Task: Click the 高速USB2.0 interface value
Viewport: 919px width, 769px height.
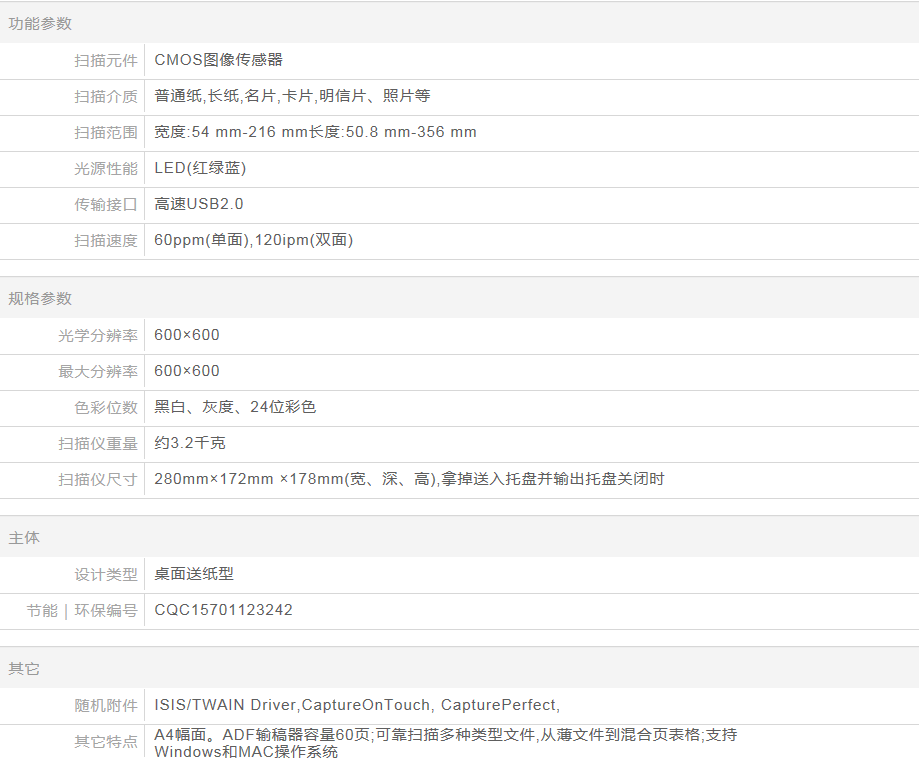Action: pyautogui.click(x=199, y=204)
